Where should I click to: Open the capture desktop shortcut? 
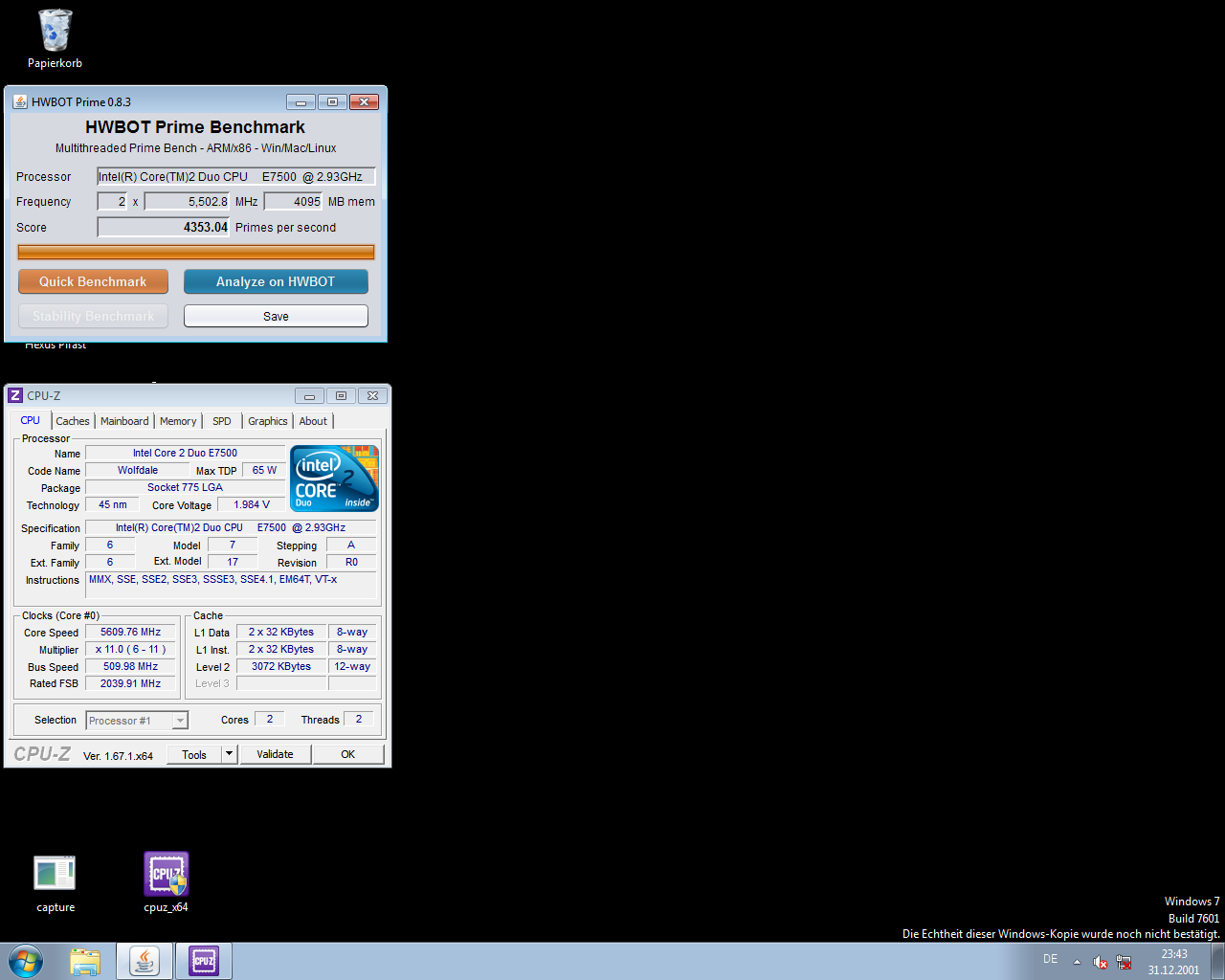tap(55, 883)
